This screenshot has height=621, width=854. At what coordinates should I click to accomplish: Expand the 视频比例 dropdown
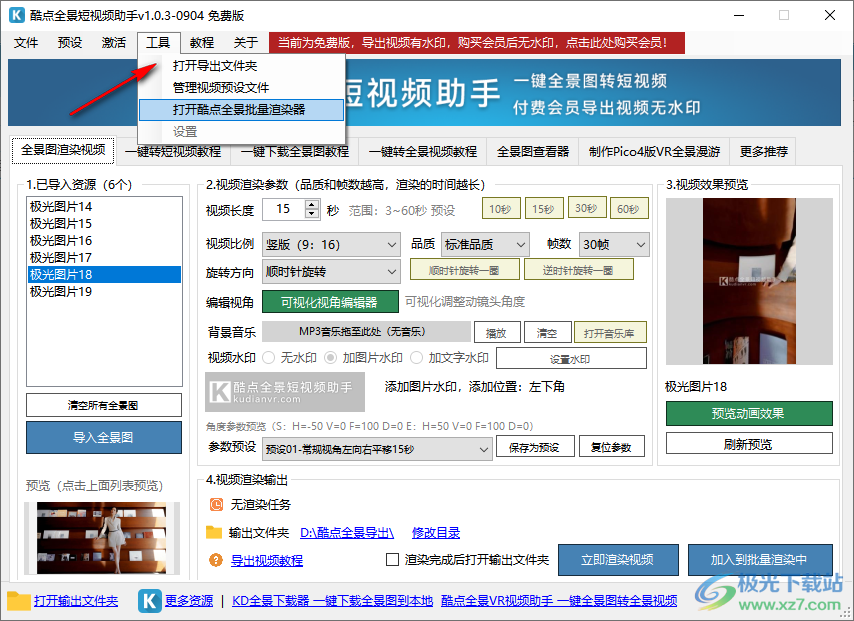click(x=331, y=244)
